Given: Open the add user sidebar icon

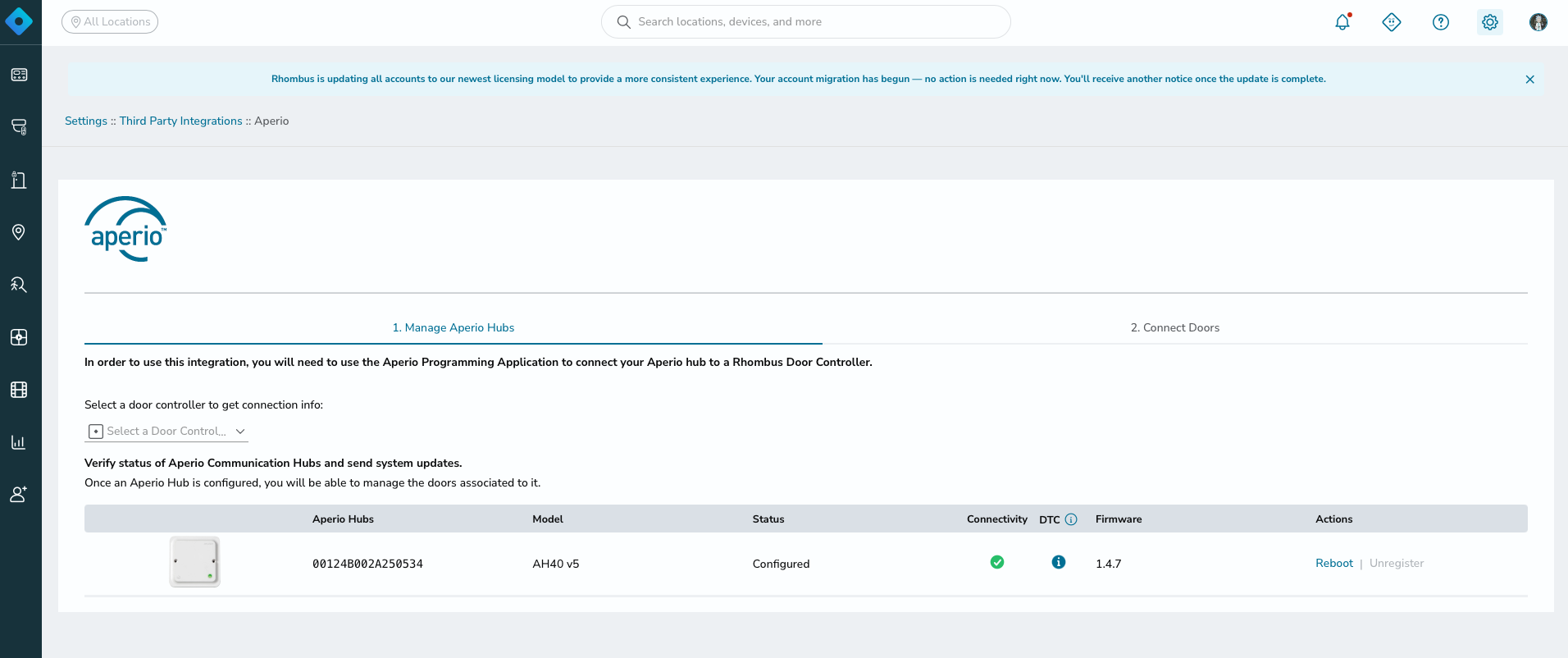Looking at the screenshot, I should tap(19, 495).
